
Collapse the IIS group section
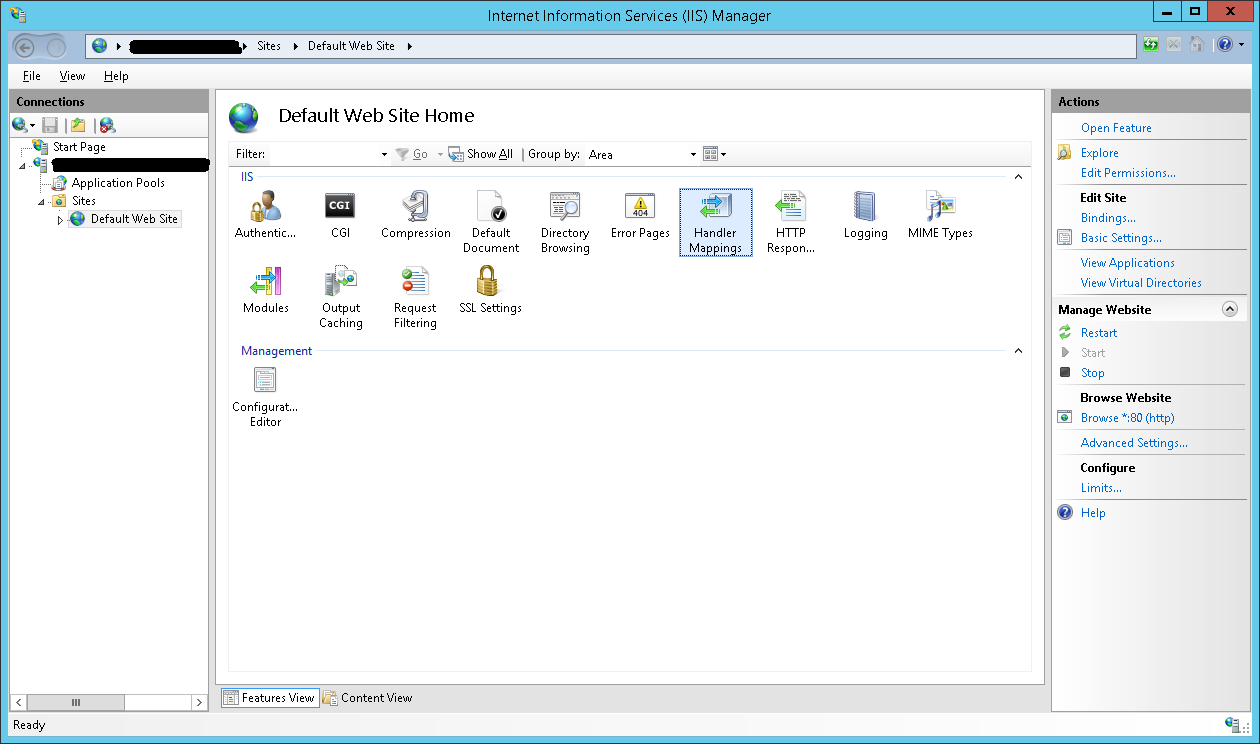(1018, 177)
